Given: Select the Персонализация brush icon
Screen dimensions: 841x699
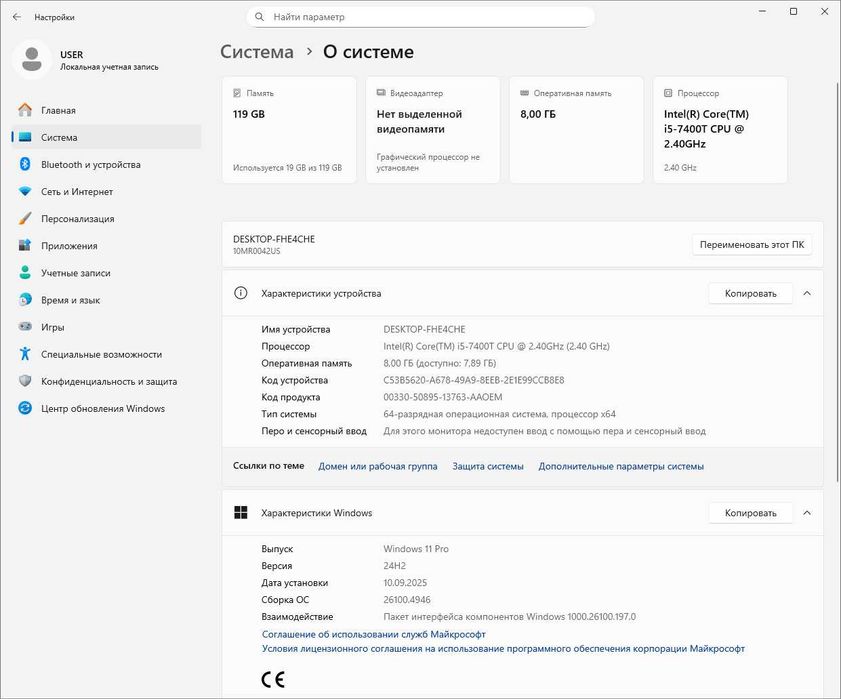Looking at the screenshot, I should (25, 219).
